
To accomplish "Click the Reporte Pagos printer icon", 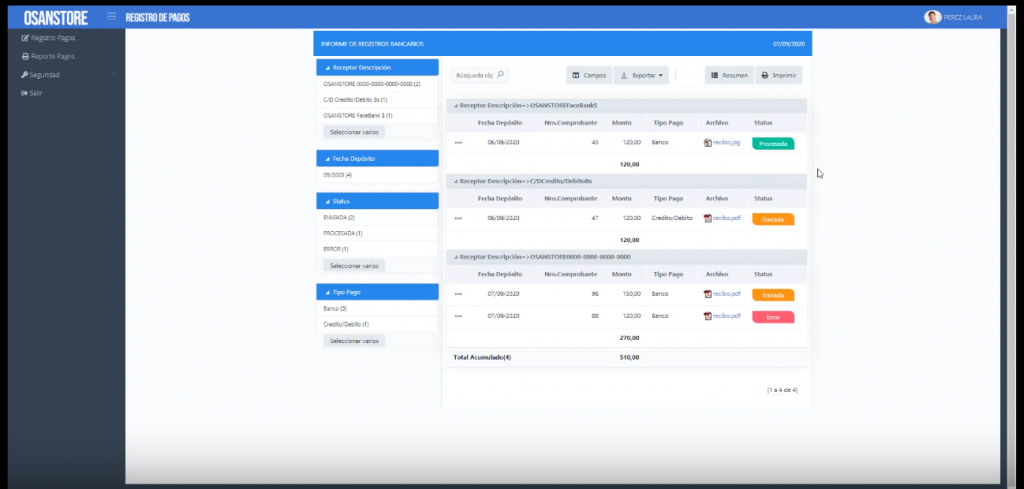I will 25,56.
